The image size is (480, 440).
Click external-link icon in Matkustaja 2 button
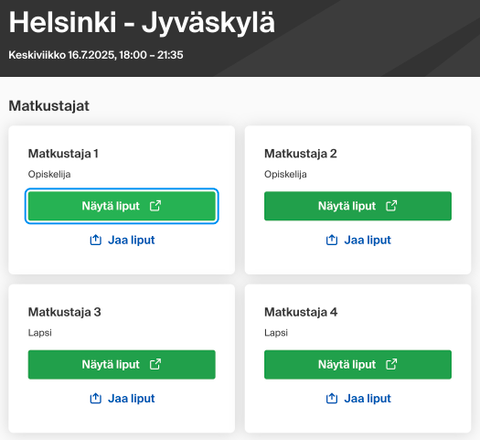coord(391,206)
